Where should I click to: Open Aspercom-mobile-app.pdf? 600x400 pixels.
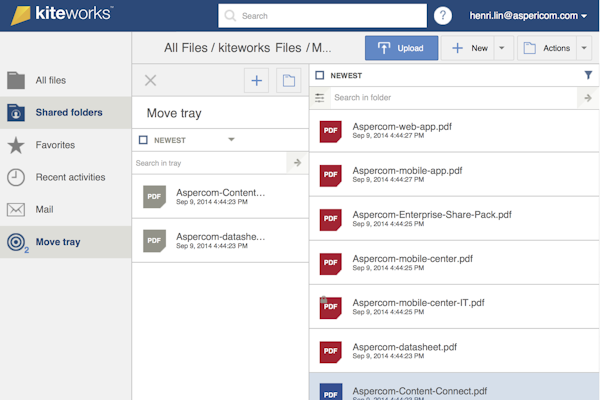454,175
